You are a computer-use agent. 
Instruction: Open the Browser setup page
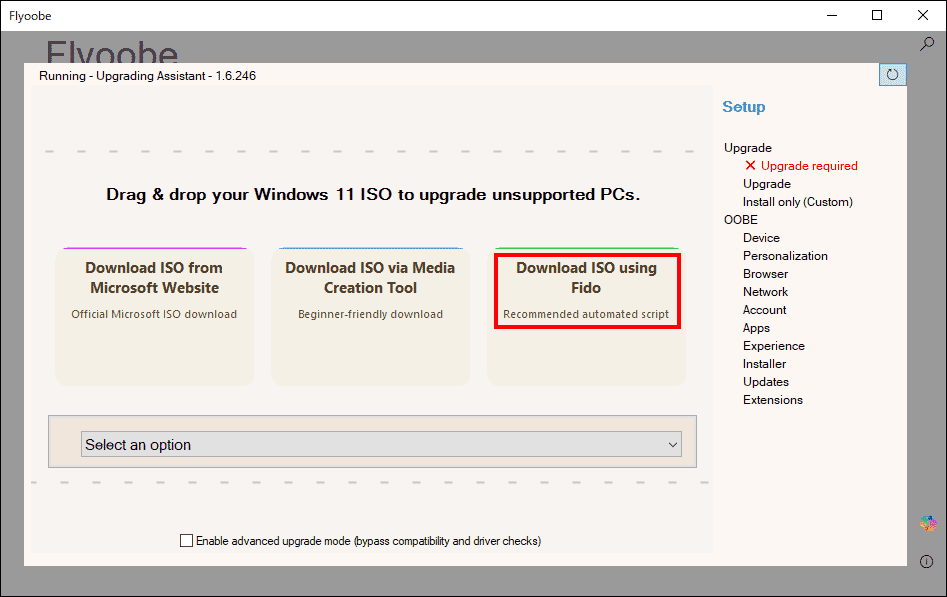coord(765,274)
